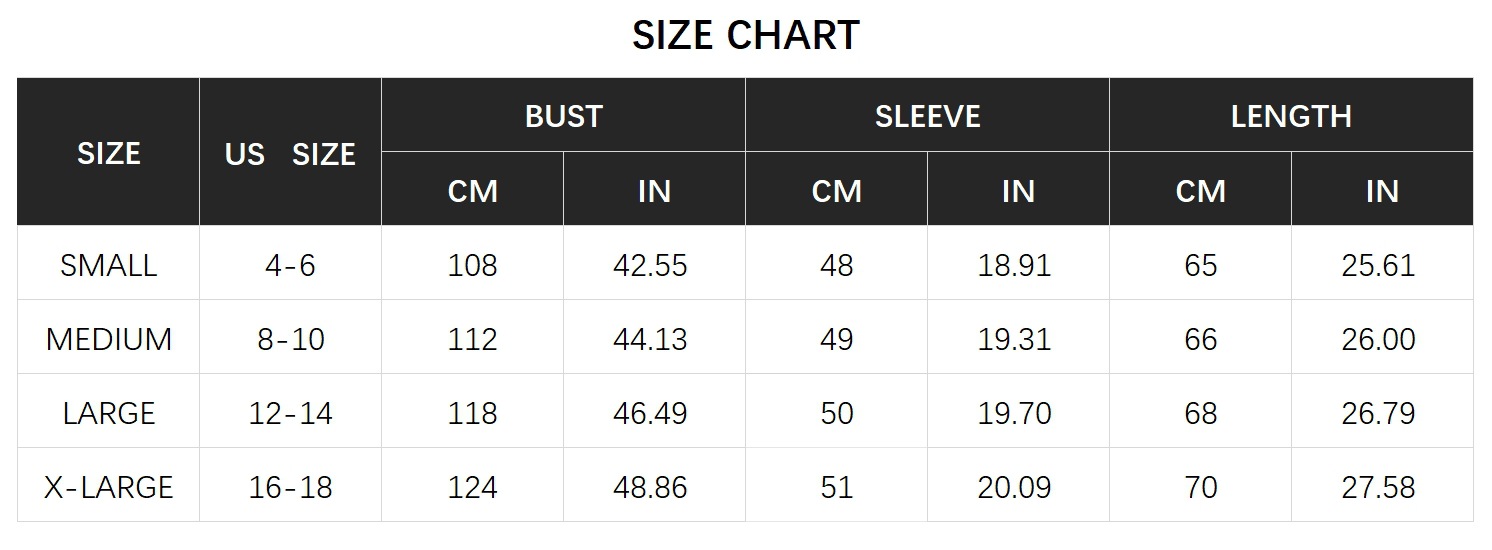The image size is (1492, 550).
Task: Click the 4-6 US size cell
Action: coord(290,265)
